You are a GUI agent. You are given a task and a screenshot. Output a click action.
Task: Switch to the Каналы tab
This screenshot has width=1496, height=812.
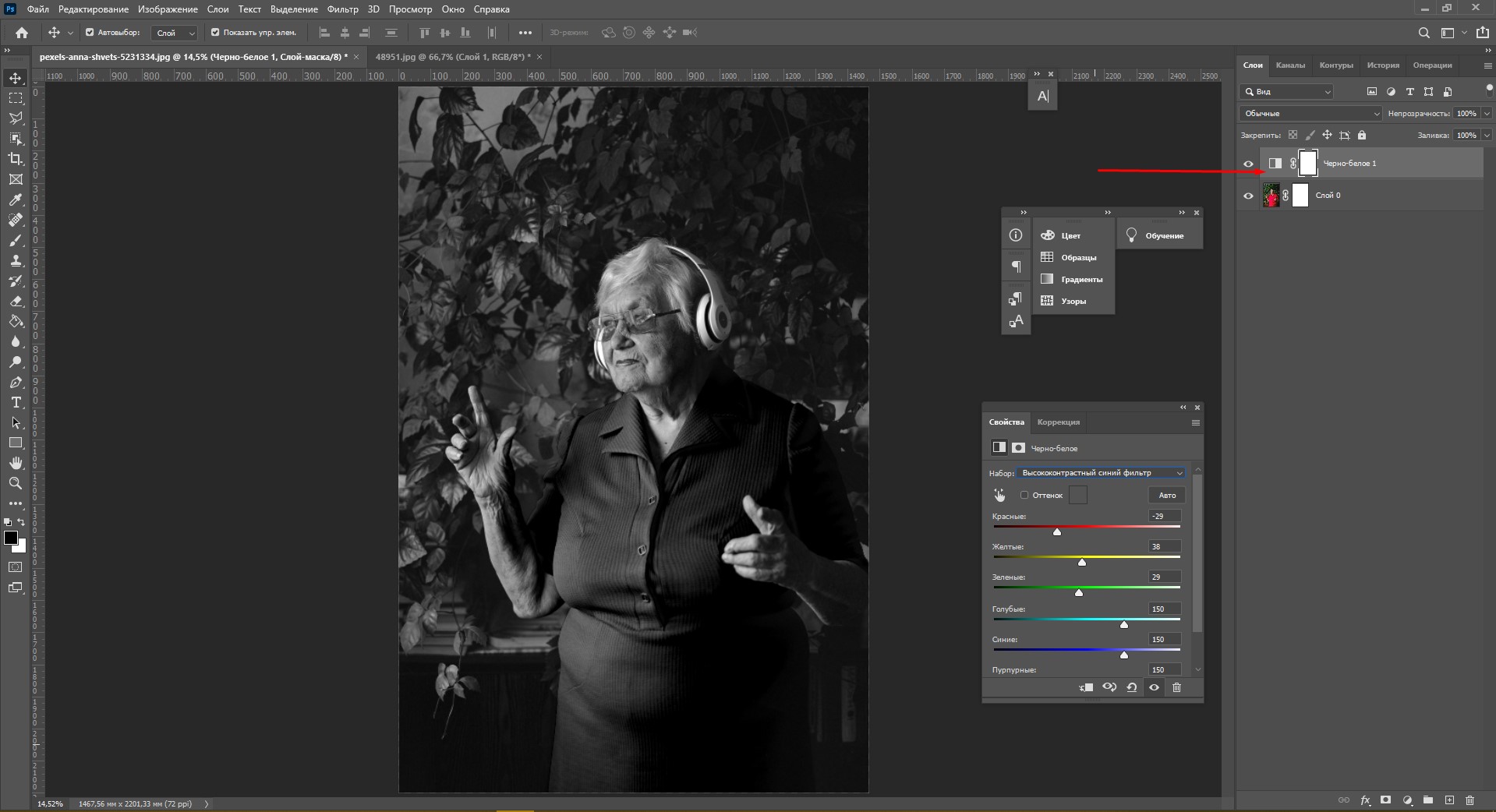pos(1290,65)
